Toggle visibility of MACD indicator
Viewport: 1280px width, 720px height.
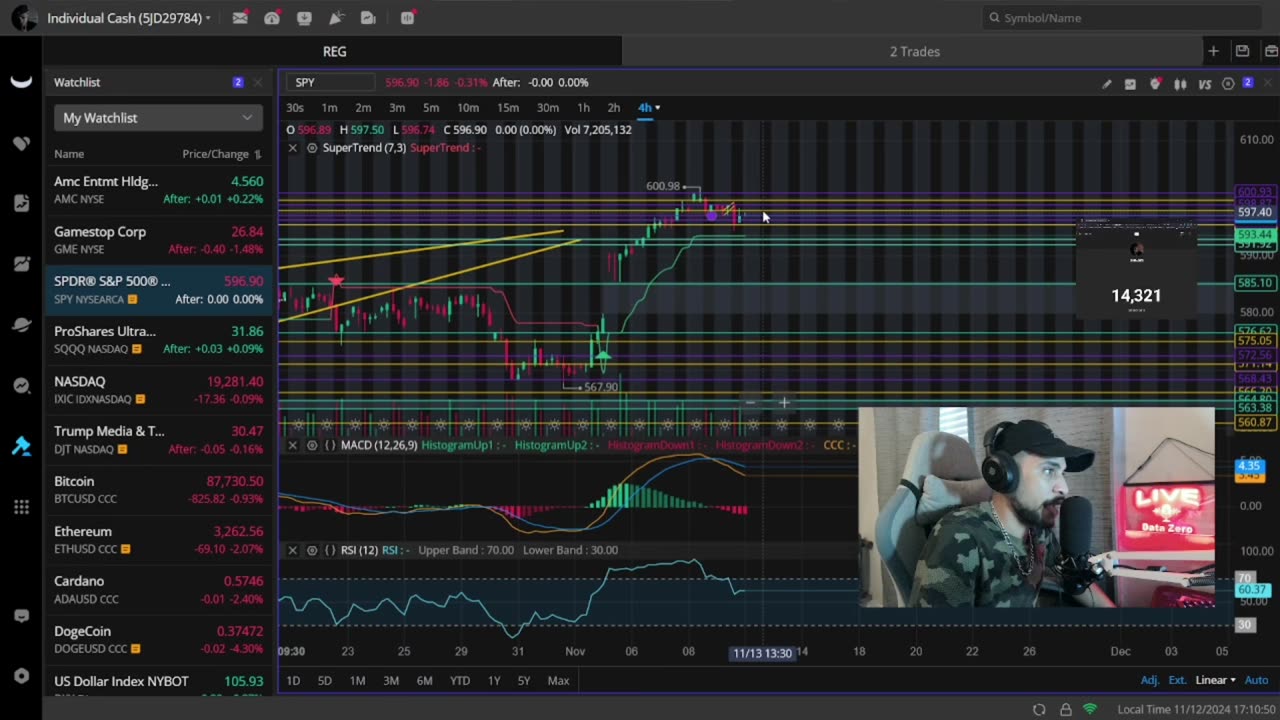312,445
